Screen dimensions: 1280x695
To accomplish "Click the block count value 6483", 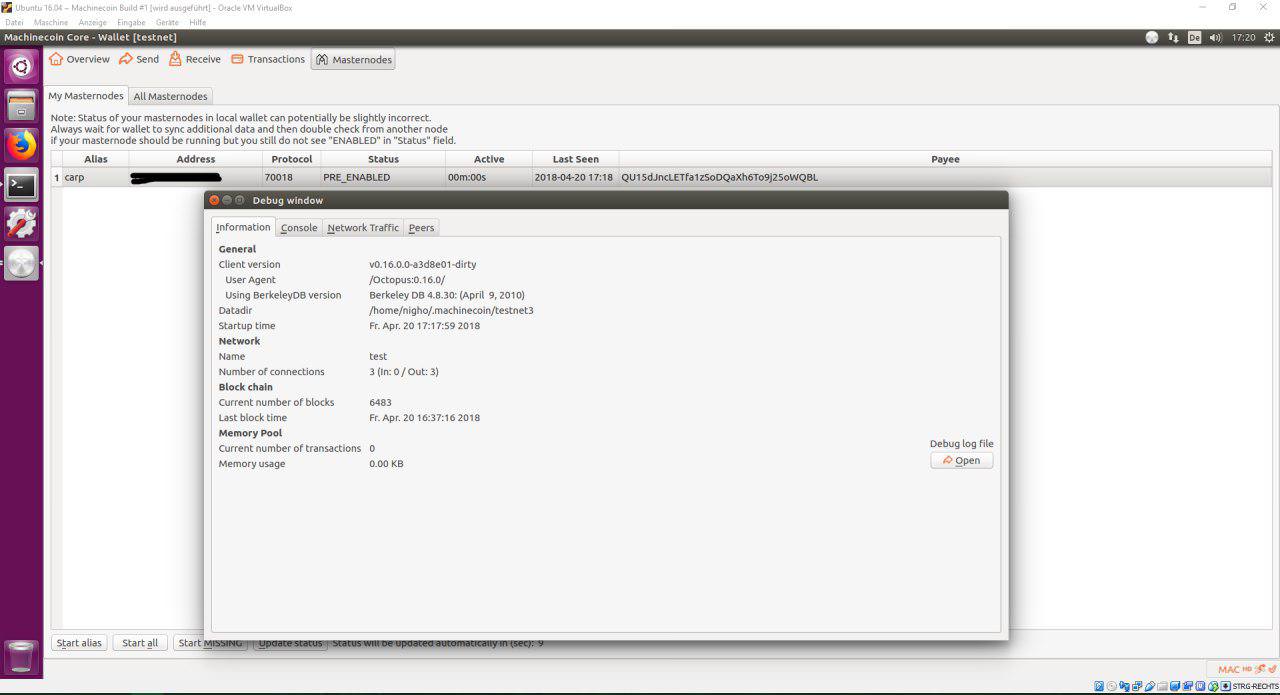I will click(380, 402).
